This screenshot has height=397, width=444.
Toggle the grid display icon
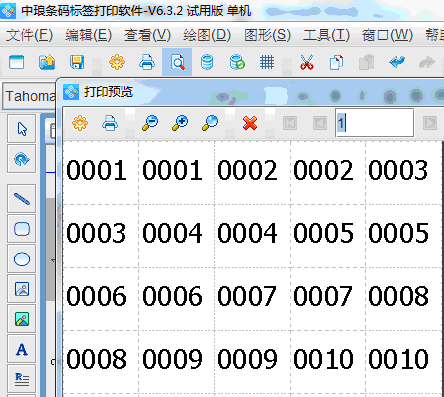(267, 62)
